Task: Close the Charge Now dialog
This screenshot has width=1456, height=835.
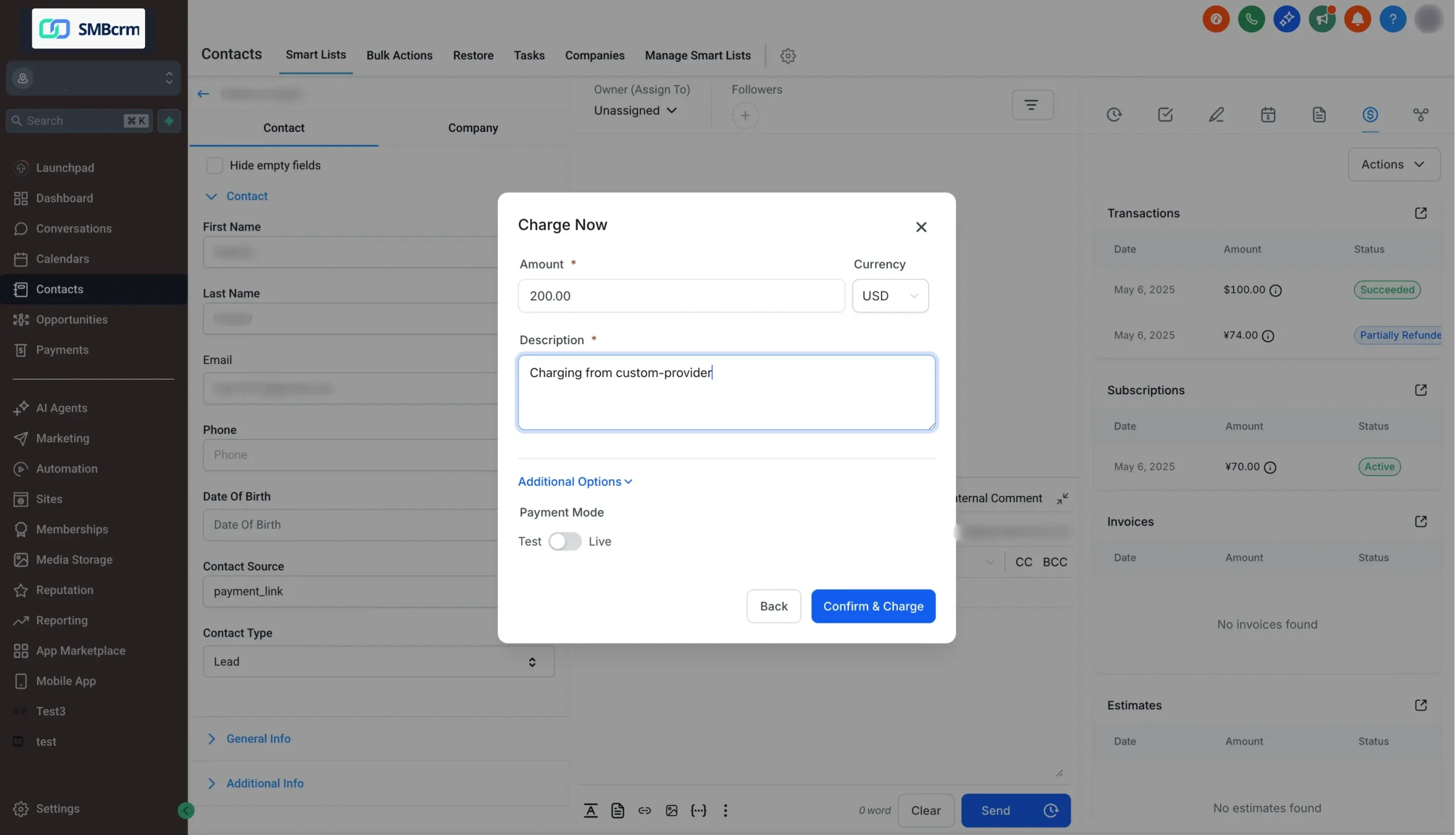Action: [x=921, y=227]
